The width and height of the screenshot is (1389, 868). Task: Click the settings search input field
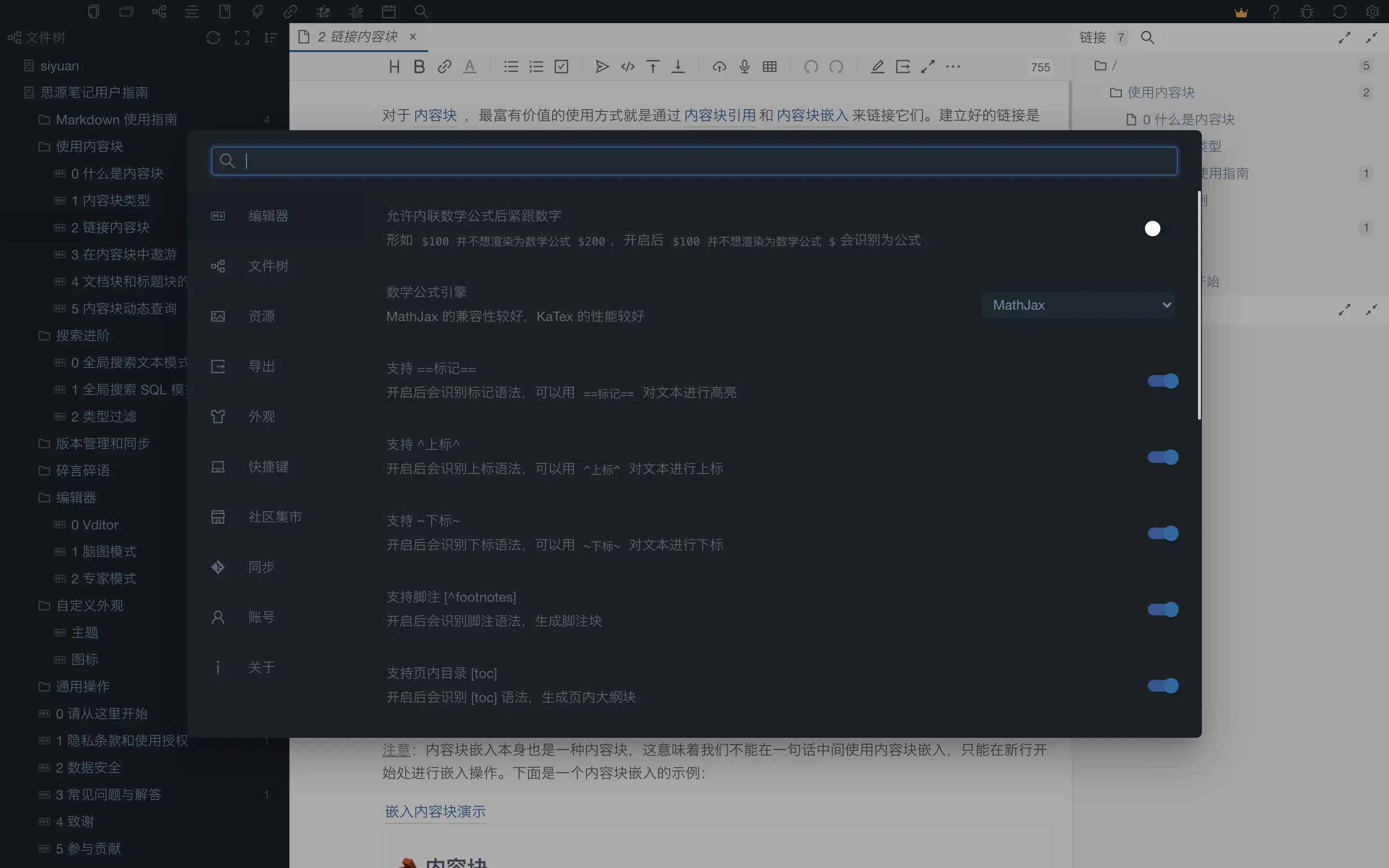click(x=694, y=161)
